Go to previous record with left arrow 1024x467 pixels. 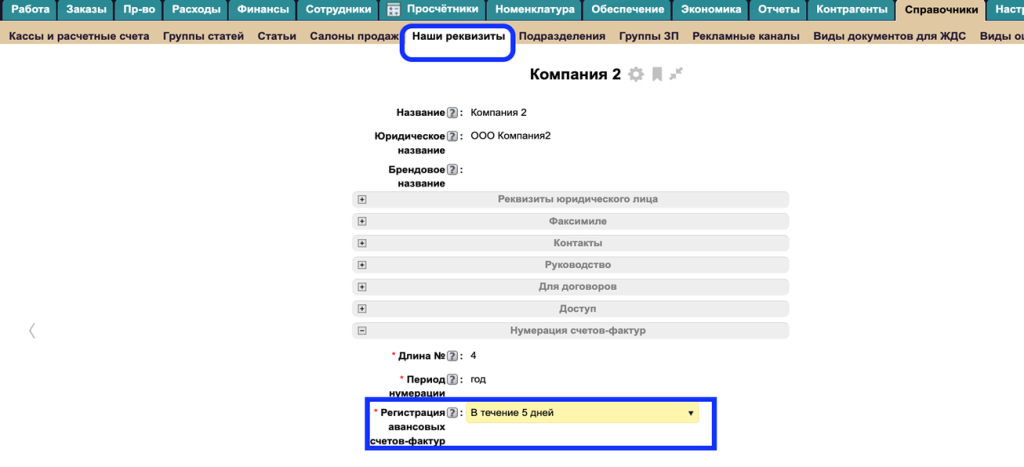[32, 330]
